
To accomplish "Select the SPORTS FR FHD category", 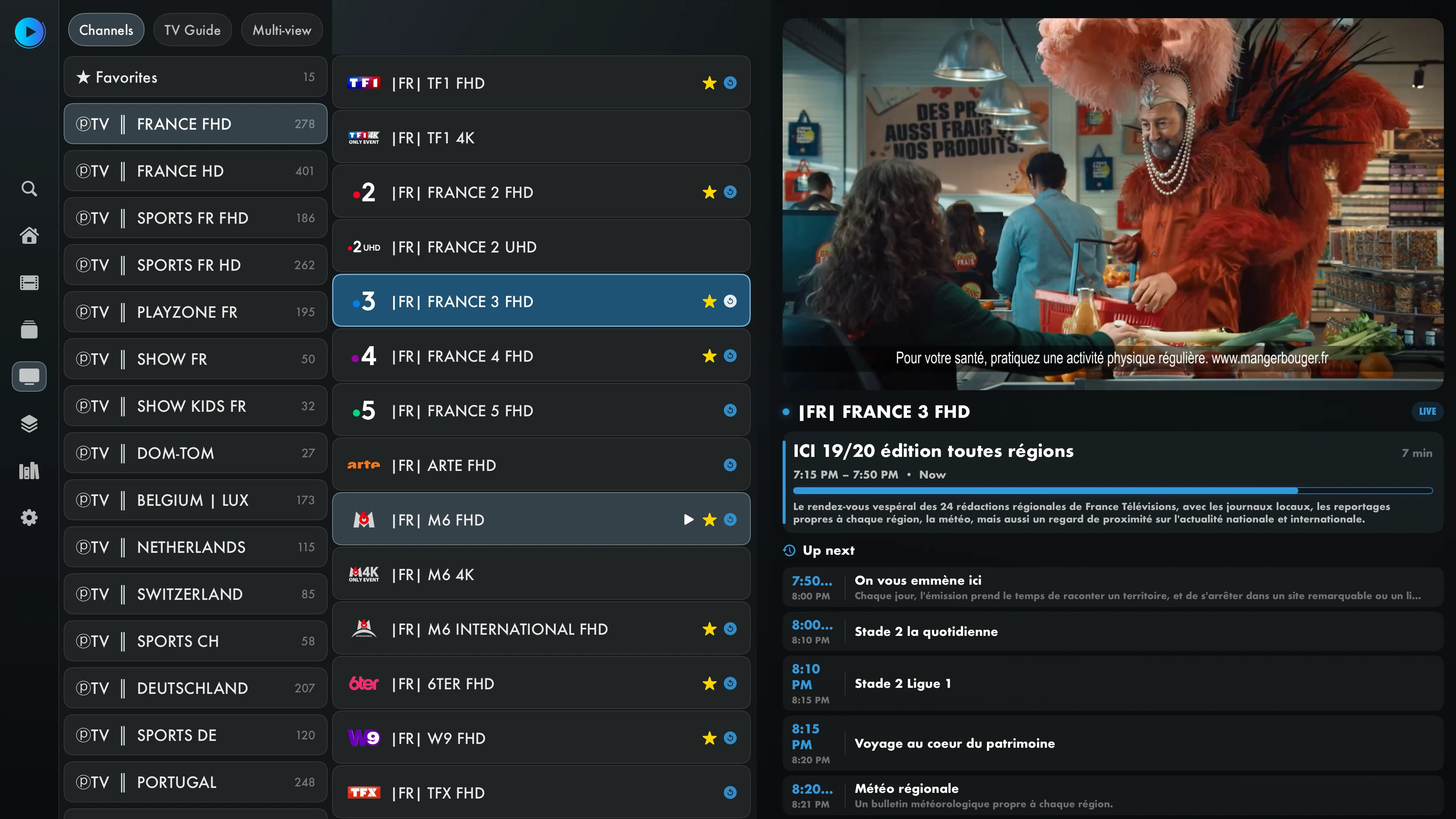I will pyautogui.click(x=196, y=218).
